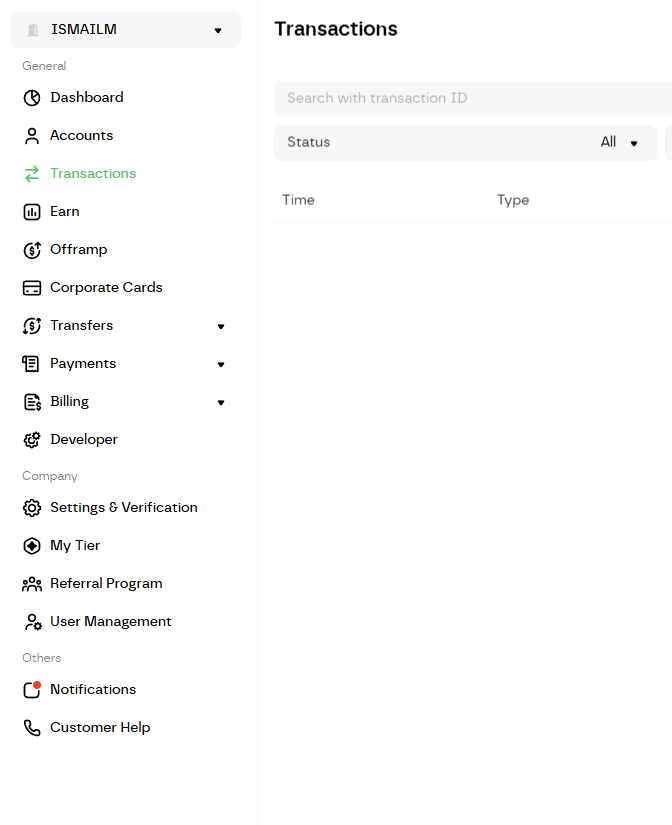Open the Earn section
672x825 pixels.
(65, 211)
